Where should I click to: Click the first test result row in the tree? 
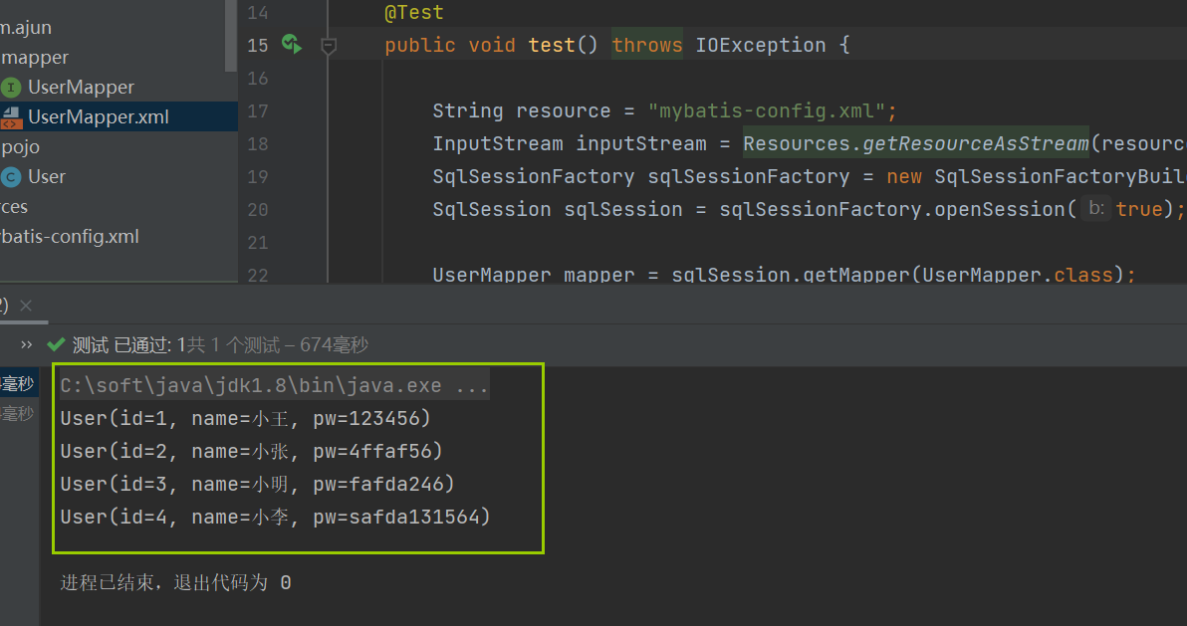17,384
